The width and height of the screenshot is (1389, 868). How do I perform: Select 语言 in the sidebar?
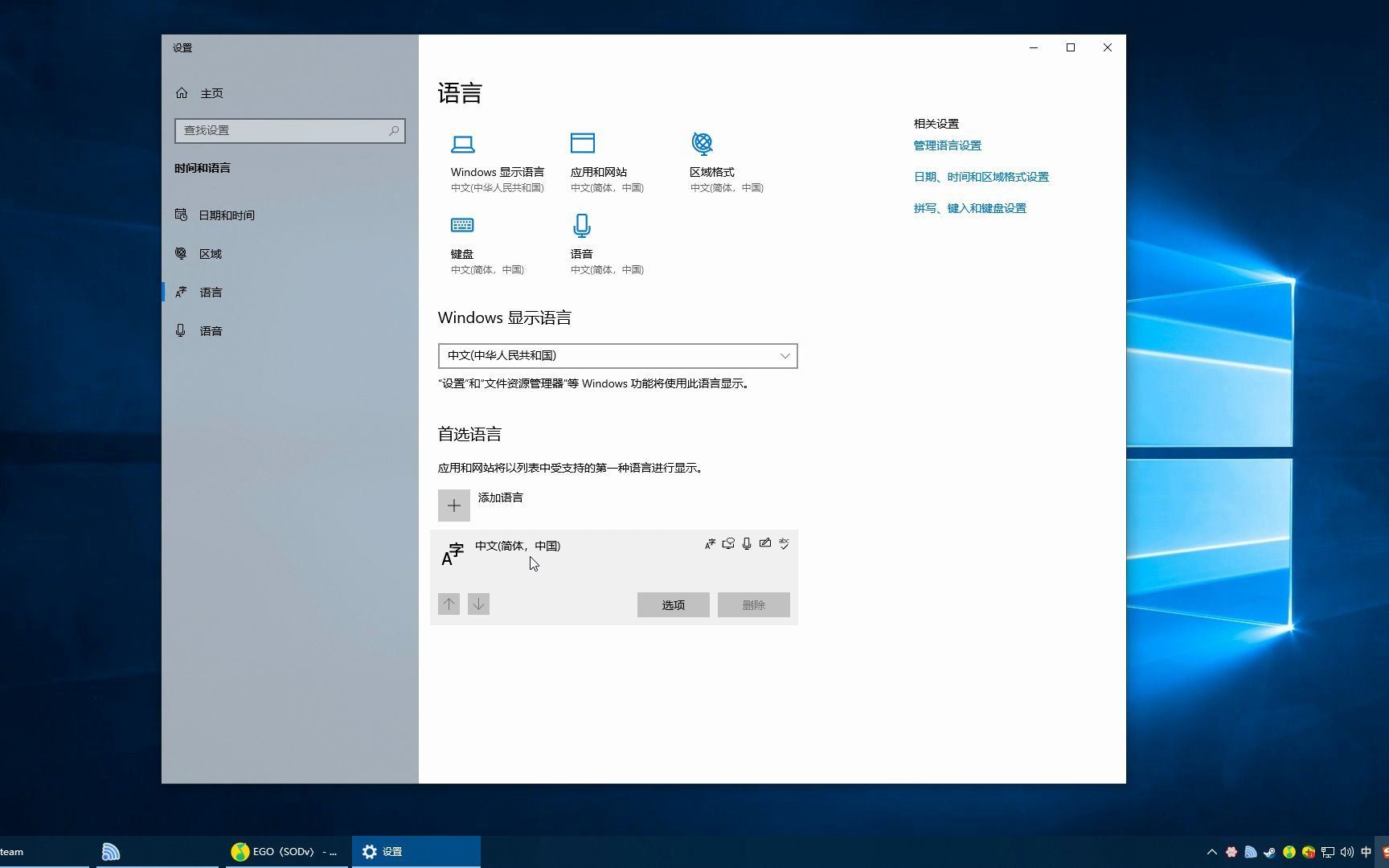pyautogui.click(x=290, y=293)
